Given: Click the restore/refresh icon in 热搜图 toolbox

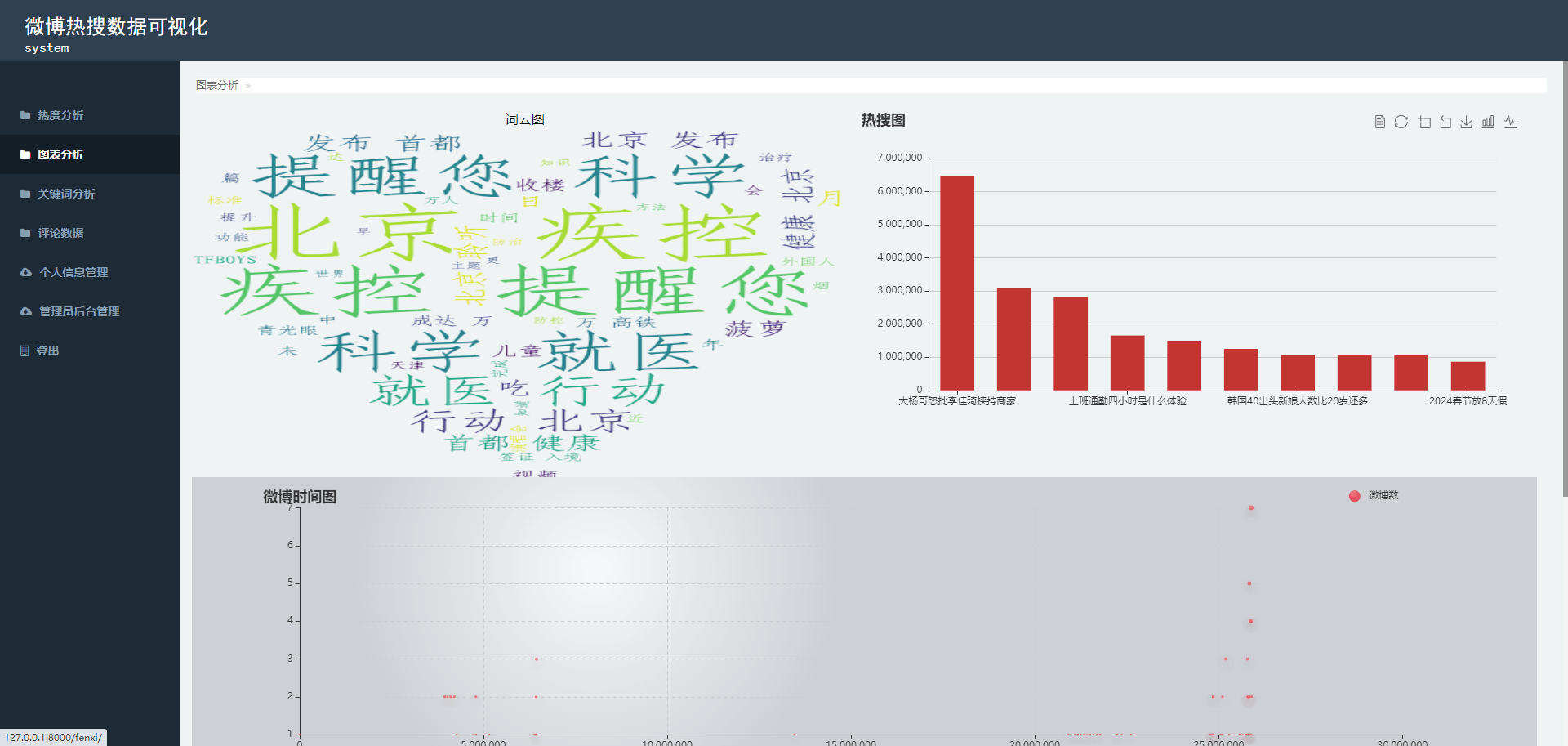Looking at the screenshot, I should (1401, 122).
